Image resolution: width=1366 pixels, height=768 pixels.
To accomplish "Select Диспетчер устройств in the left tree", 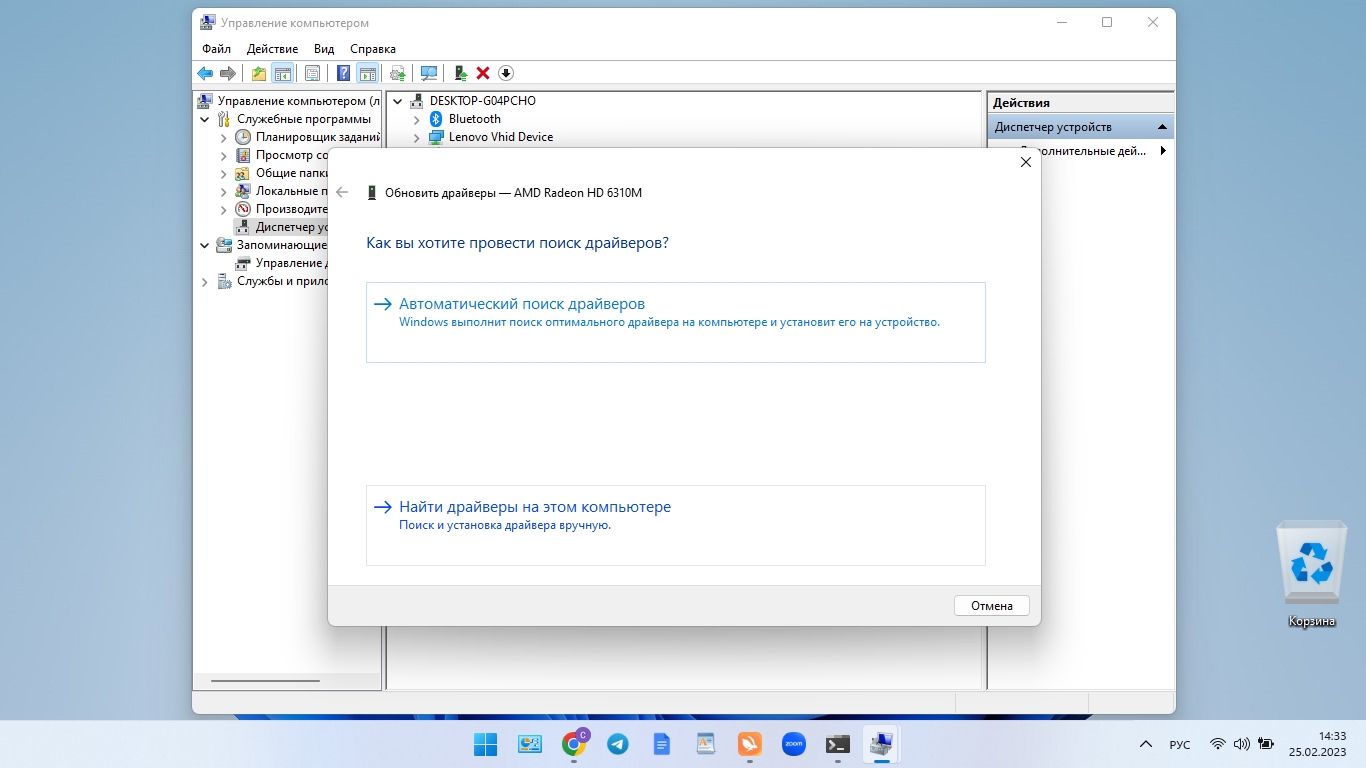I will pyautogui.click(x=282, y=227).
